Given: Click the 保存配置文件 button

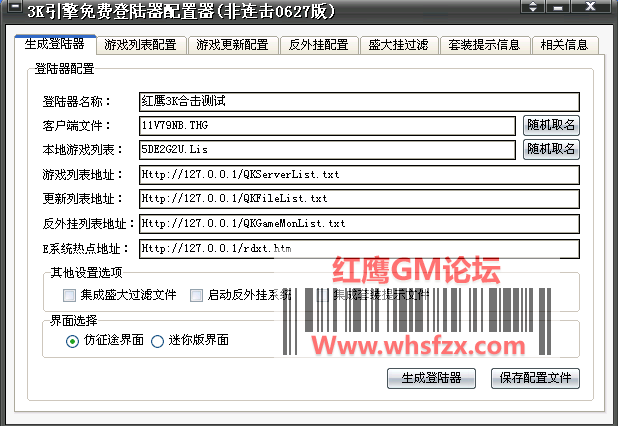Looking at the screenshot, I should [x=535, y=378].
